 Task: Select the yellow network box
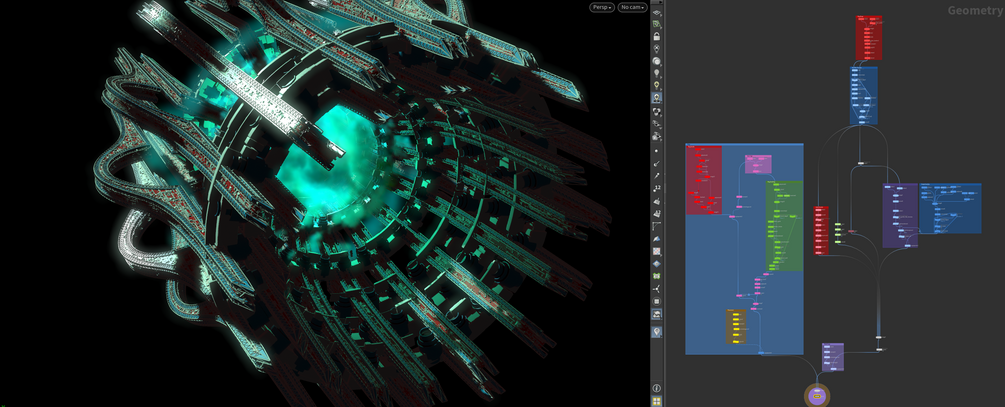pos(736,326)
